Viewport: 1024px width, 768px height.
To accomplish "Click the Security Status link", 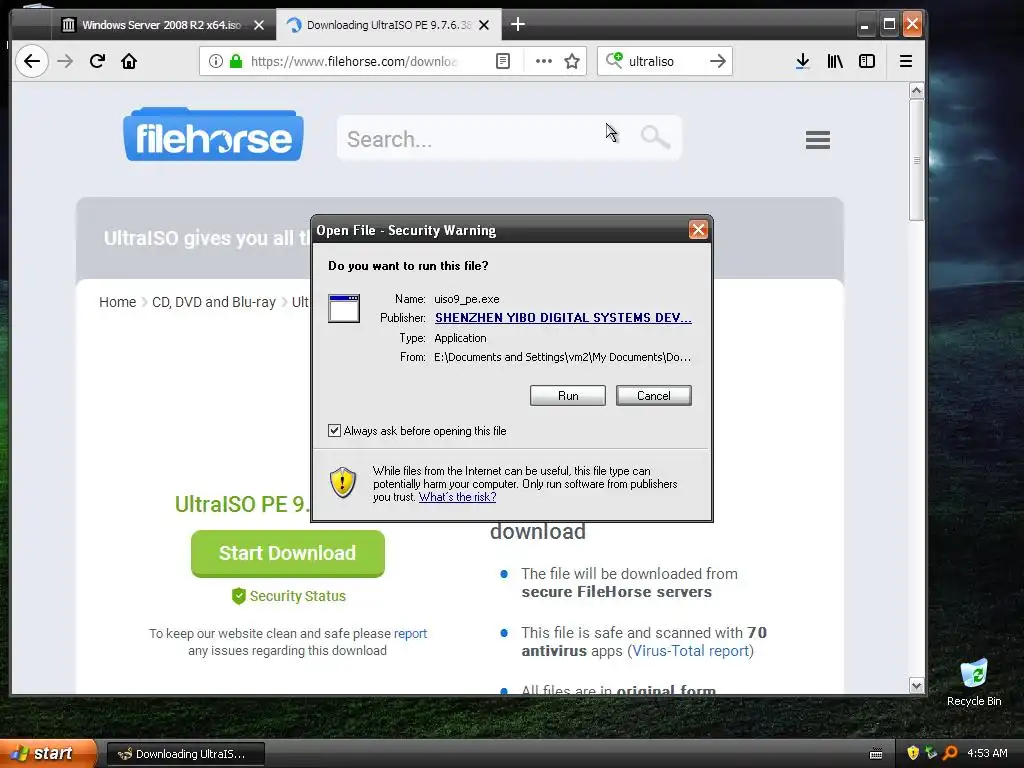I will (x=289, y=596).
